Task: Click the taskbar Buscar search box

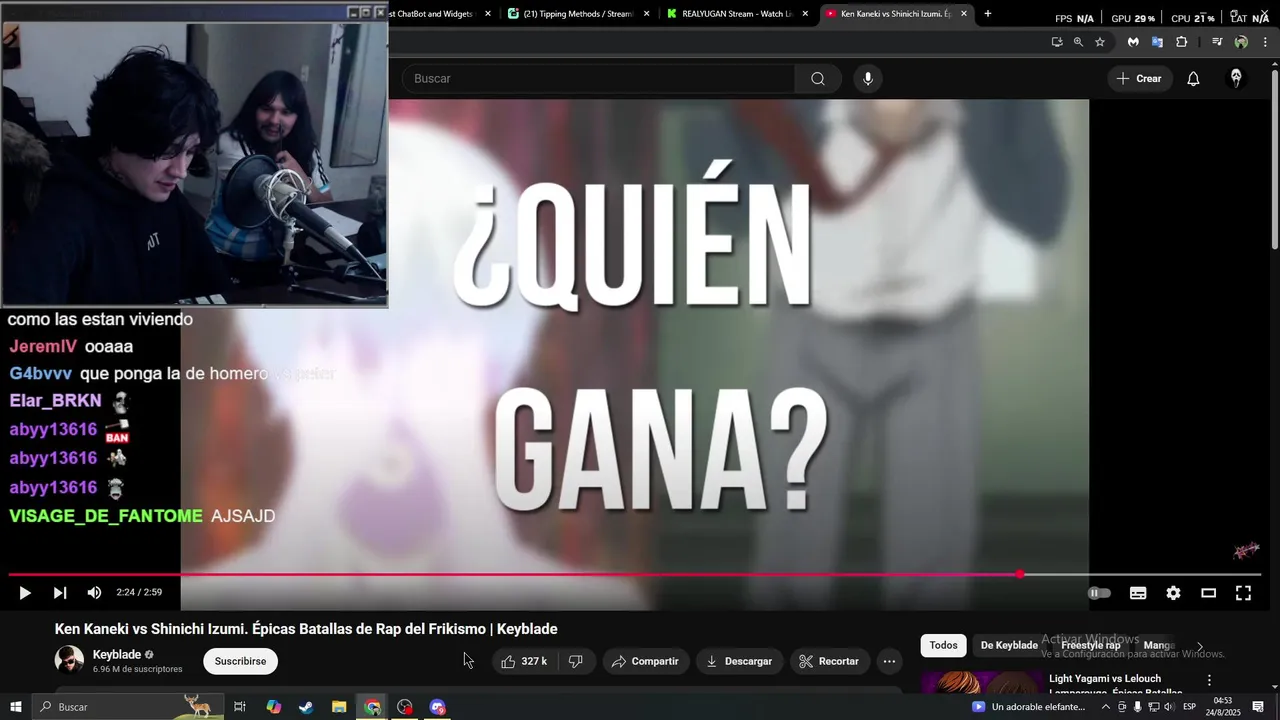Action: point(127,707)
